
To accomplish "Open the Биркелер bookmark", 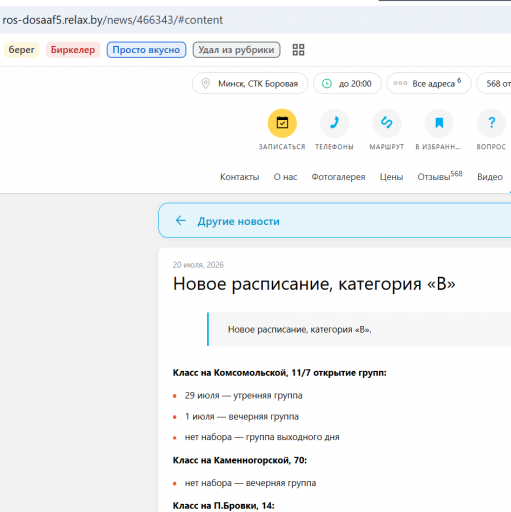I will [73, 50].
